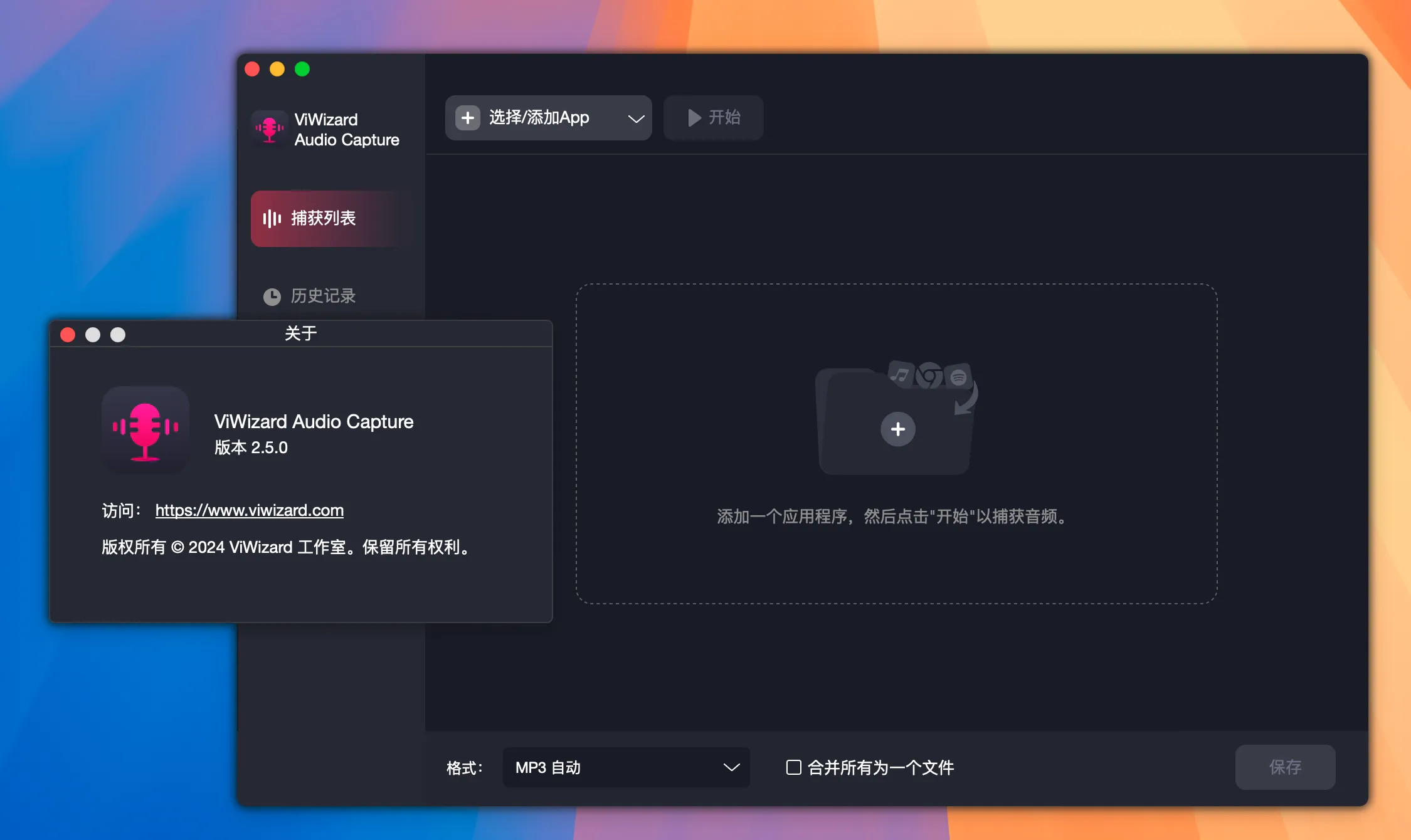Close the 关于 About window
This screenshot has height=840, width=1411.
pos(68,335)
